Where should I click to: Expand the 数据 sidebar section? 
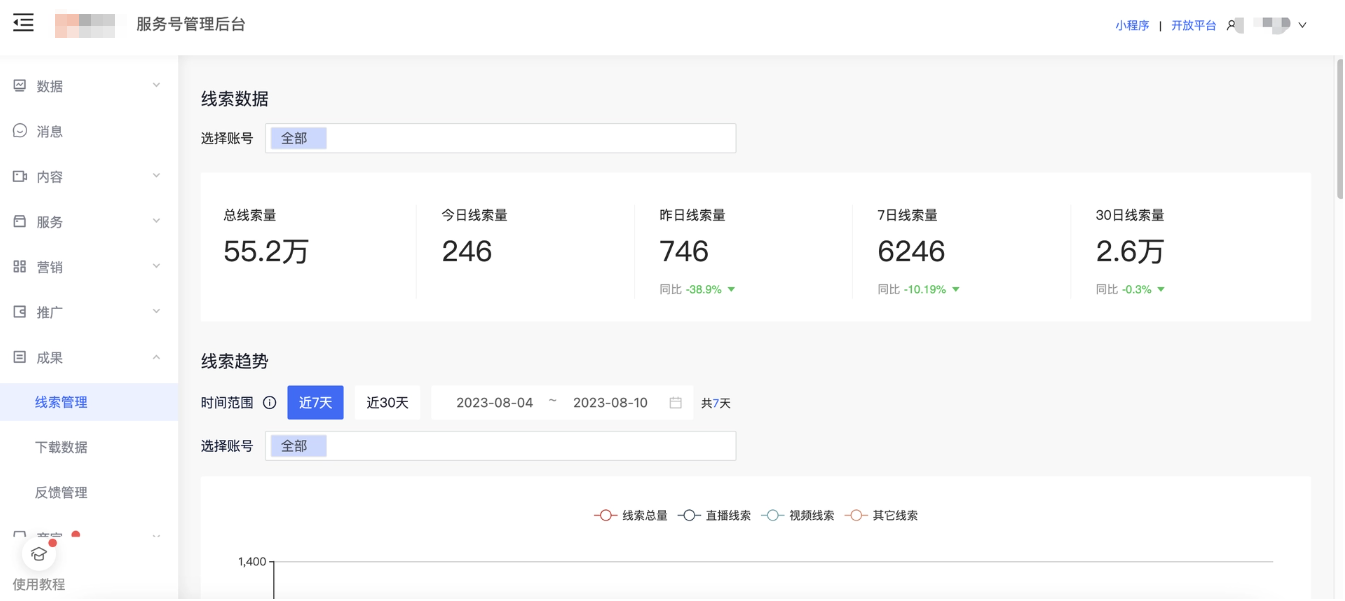[155, 86]
